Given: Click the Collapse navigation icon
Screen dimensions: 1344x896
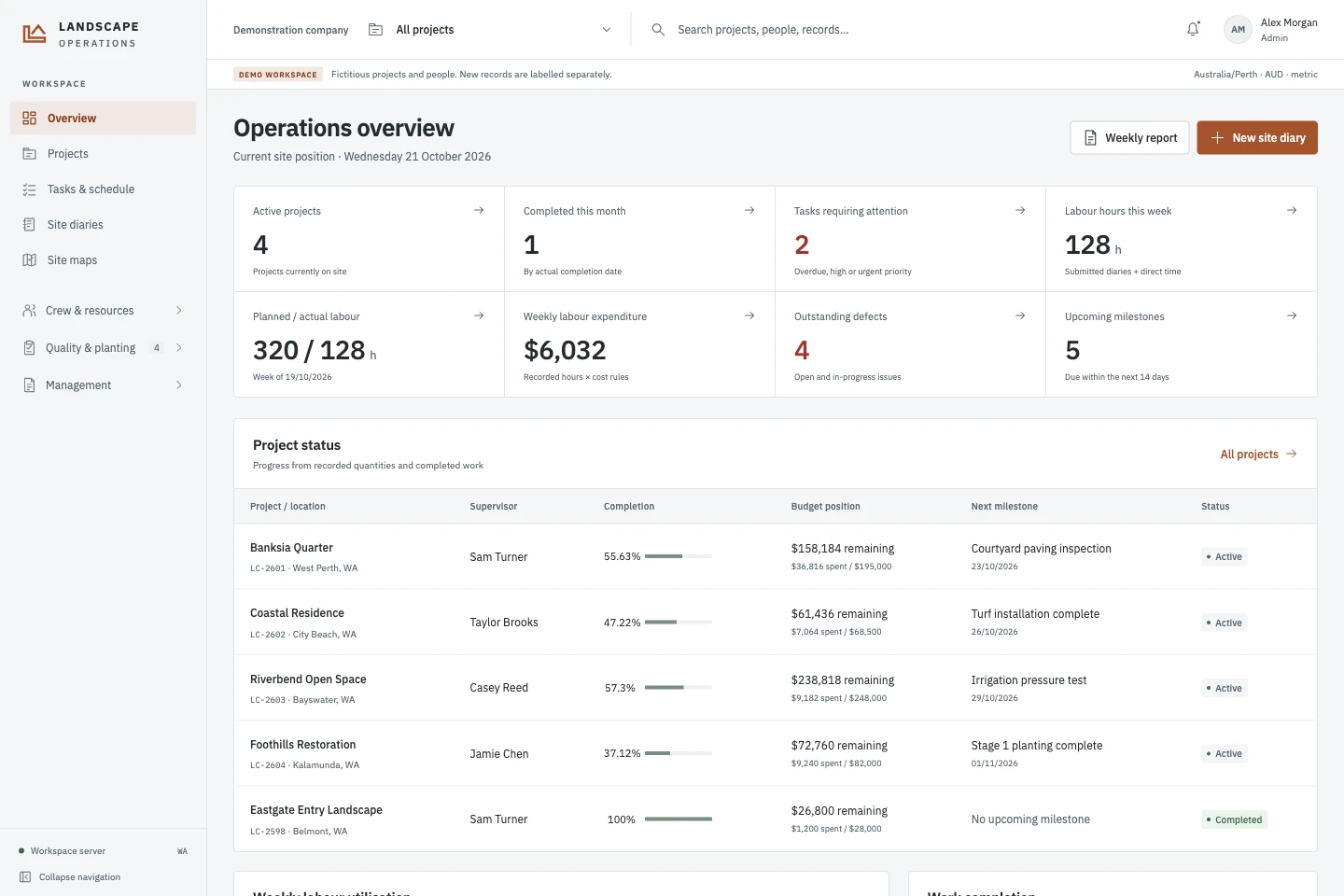Looking at the screenshot, I should tap(25, 877).
